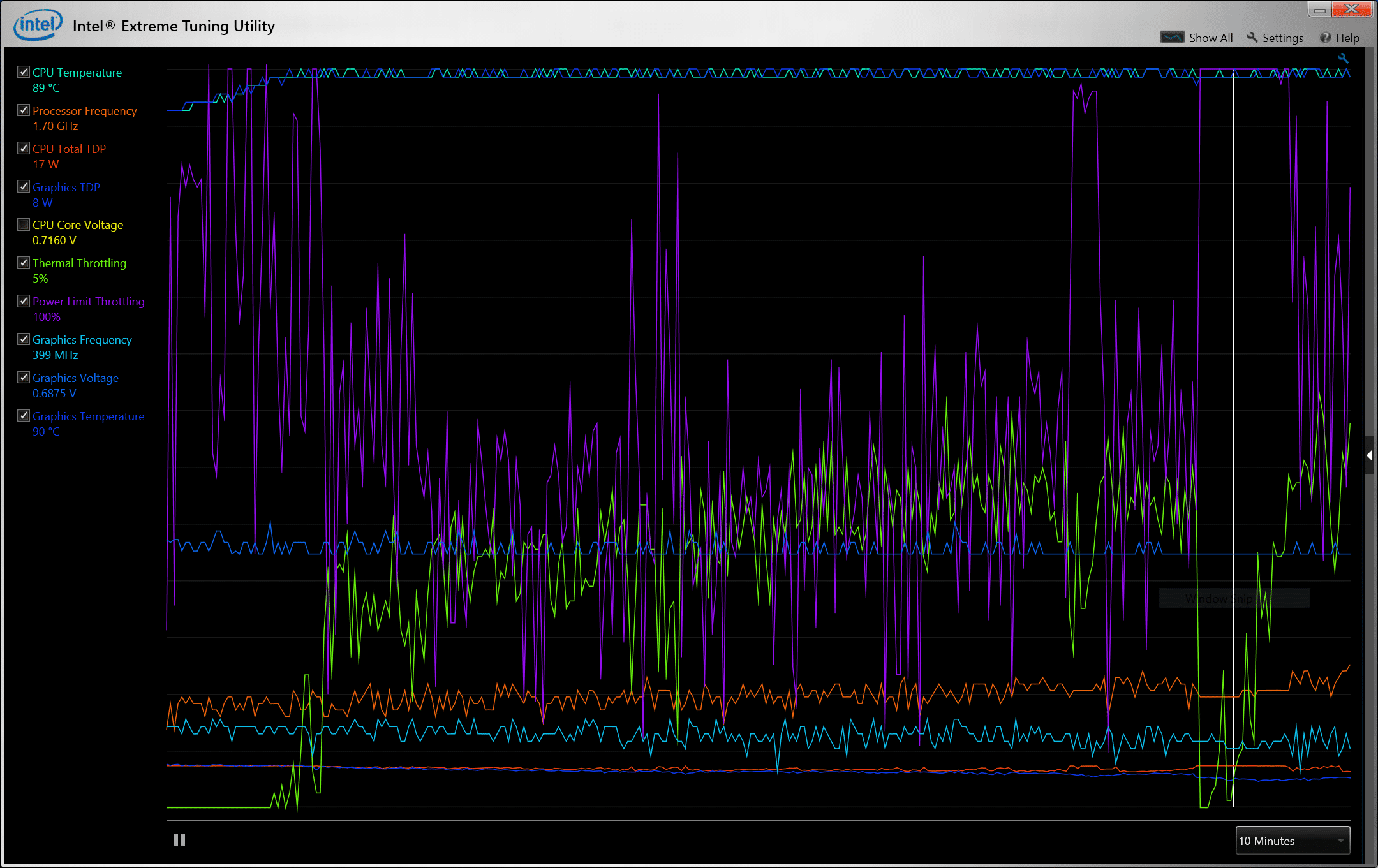Click the 17 W TDP value
The width and height of the screenshot is (1378, 868).
tap(45, 165)
